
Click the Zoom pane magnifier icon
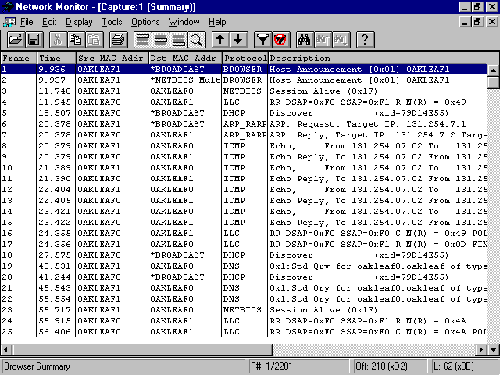[196, 40]
